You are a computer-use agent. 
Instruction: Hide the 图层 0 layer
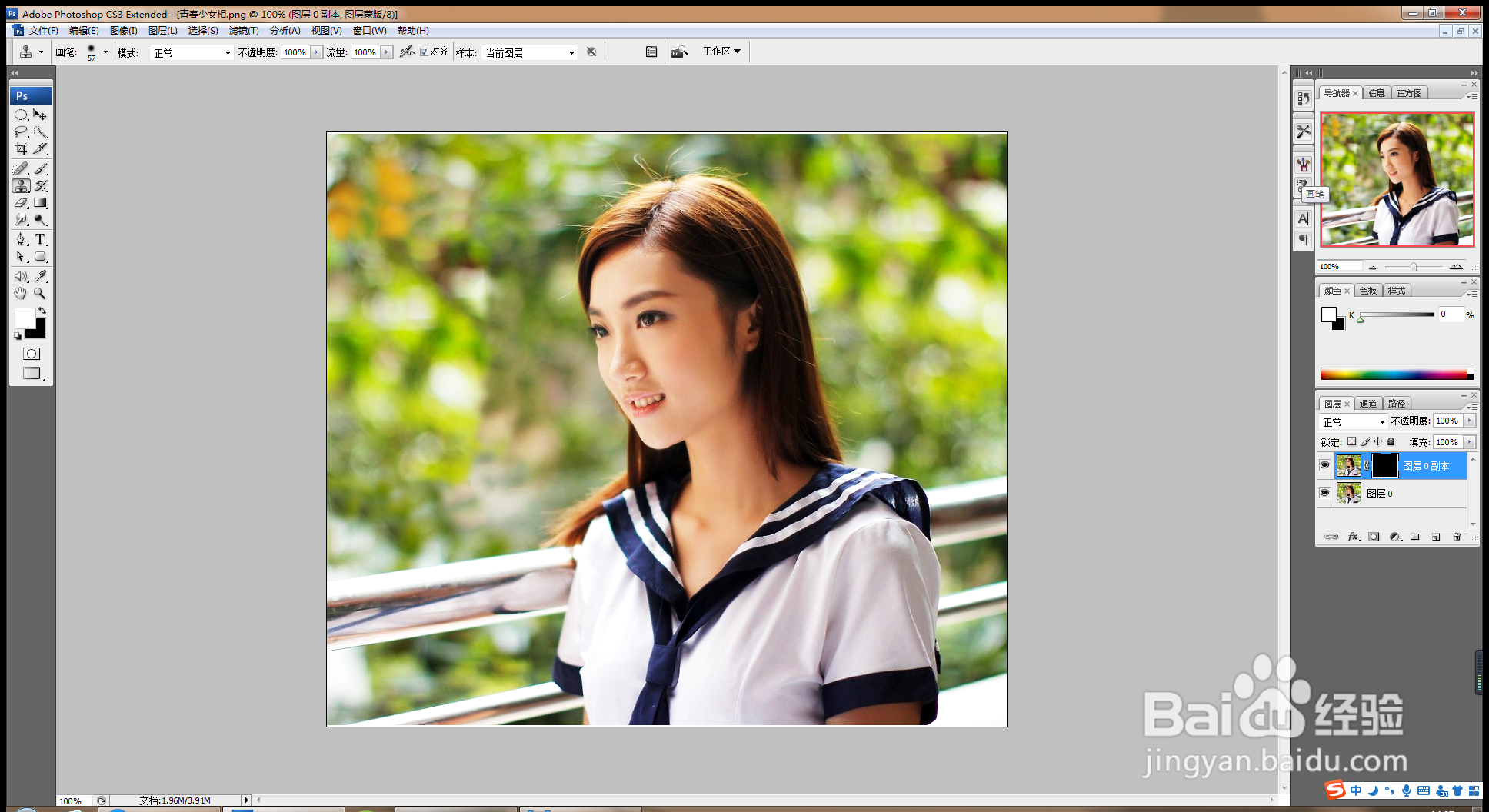pyautogui.click(x=1324, y=493)
